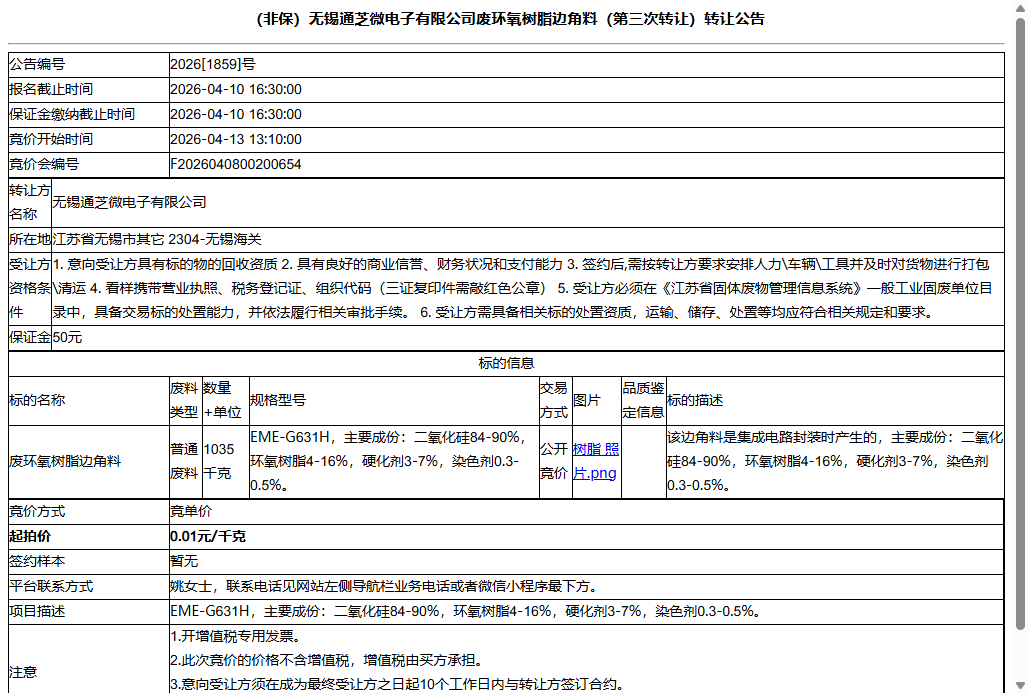Click the EME-G631H specification cell in item row
The height and width of the screenshot is (693, 1028).
tap(394, 462)
